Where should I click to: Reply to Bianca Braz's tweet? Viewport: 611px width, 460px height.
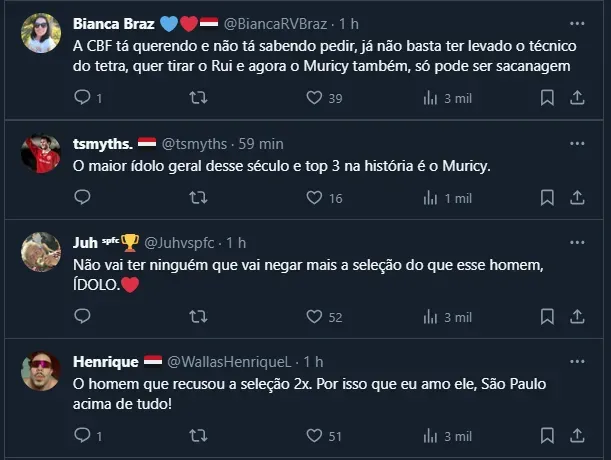pos(83,98)
